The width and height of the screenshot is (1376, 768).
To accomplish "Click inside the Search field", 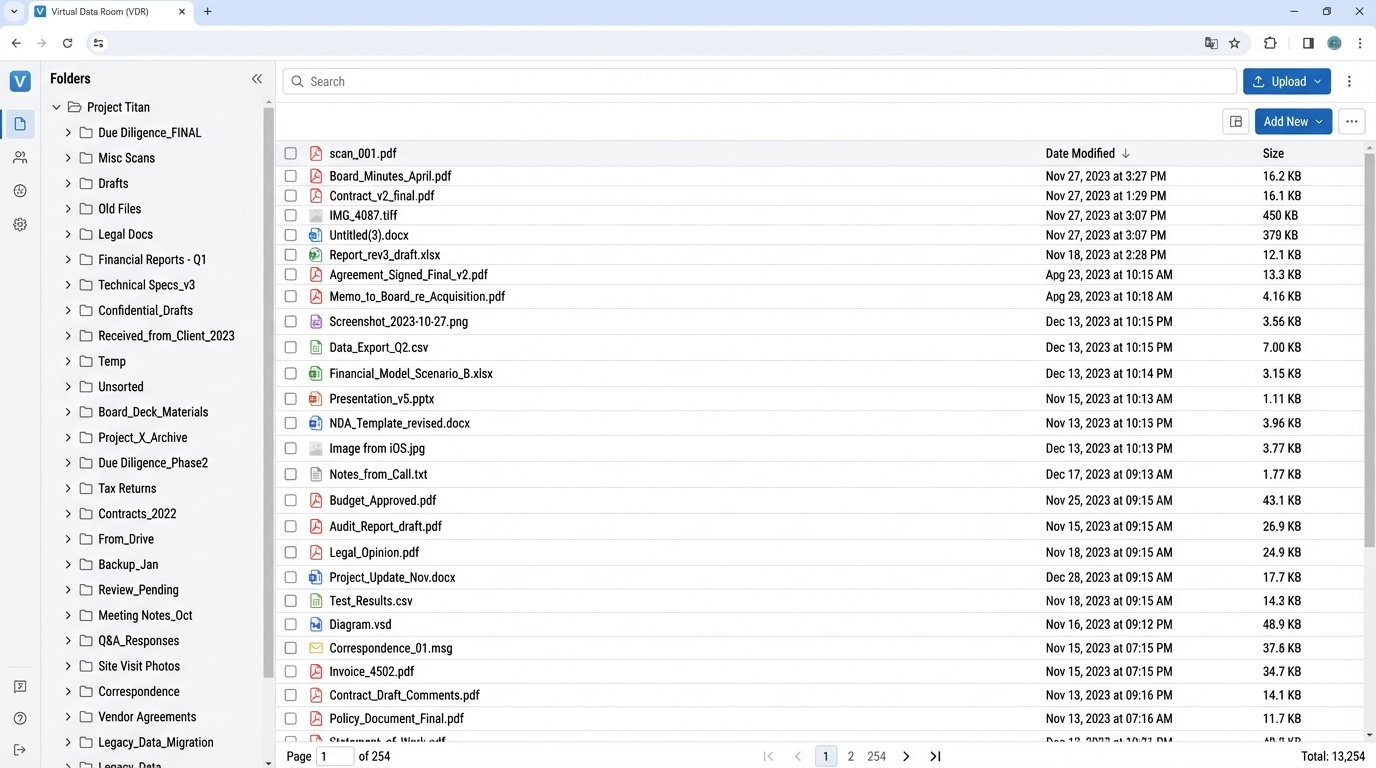I will (600, 81).
